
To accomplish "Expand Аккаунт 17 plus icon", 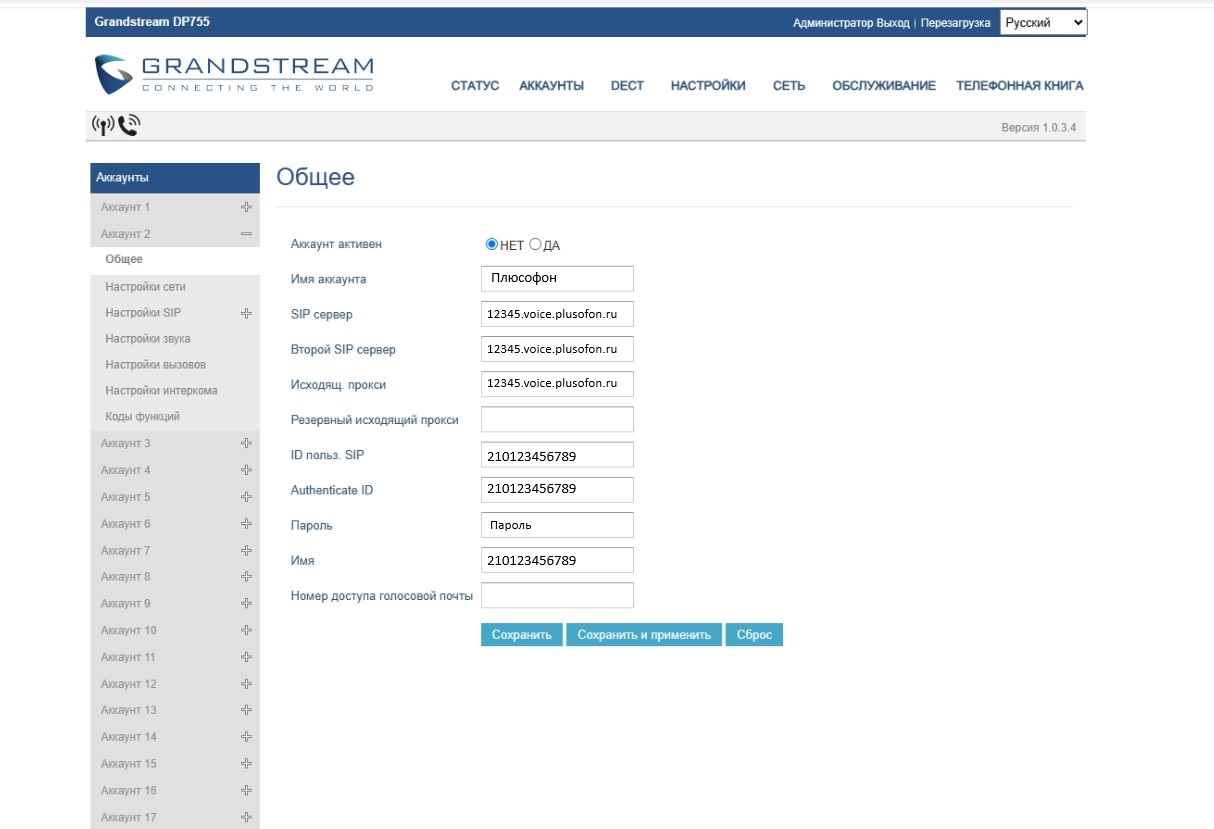I will tap(246, 818).
